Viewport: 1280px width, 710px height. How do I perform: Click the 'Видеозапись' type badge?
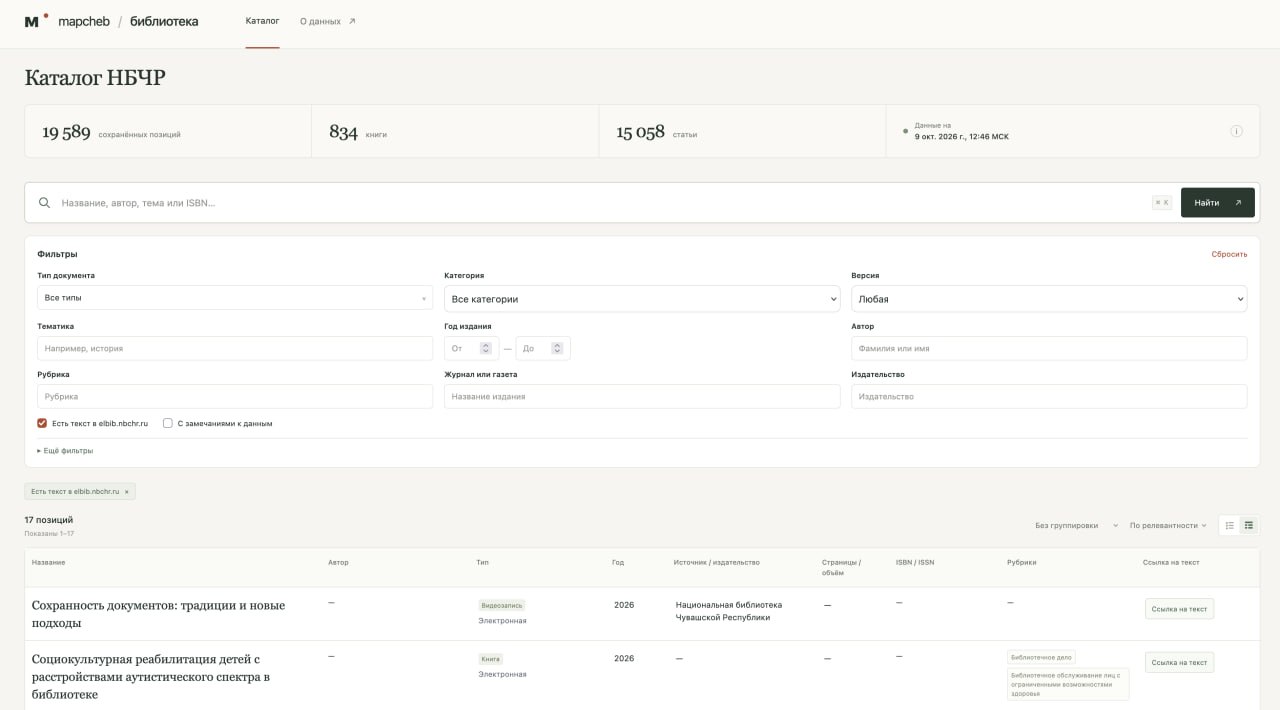pyautogui.click(x=502, y=605)
